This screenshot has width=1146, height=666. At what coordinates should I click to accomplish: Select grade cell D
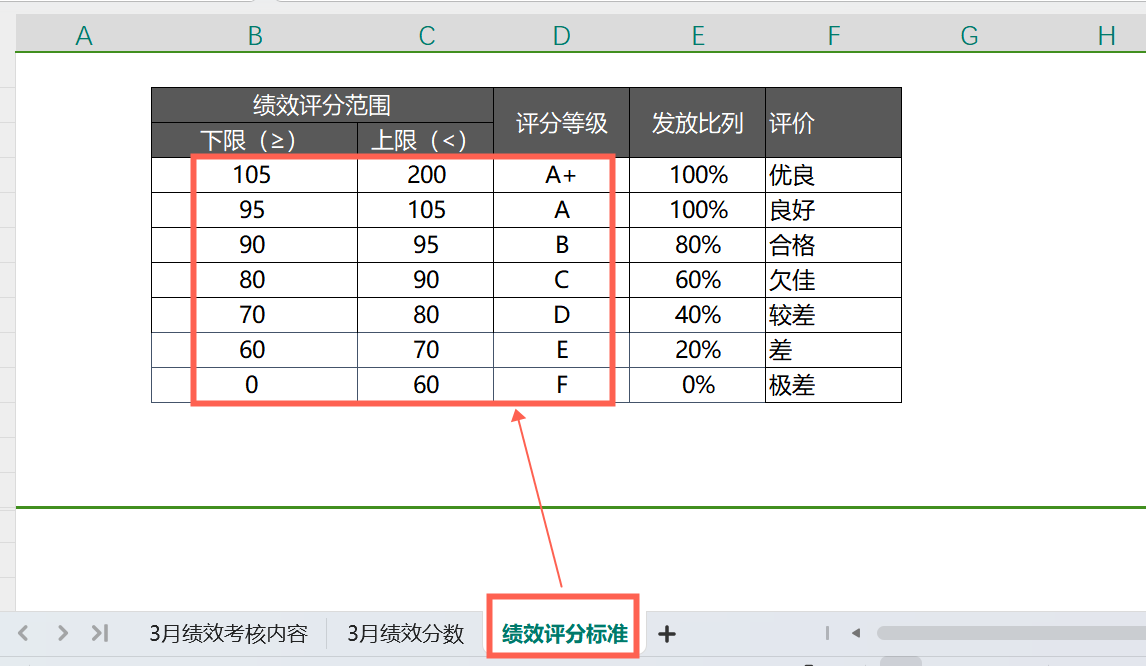coord(561,315)
